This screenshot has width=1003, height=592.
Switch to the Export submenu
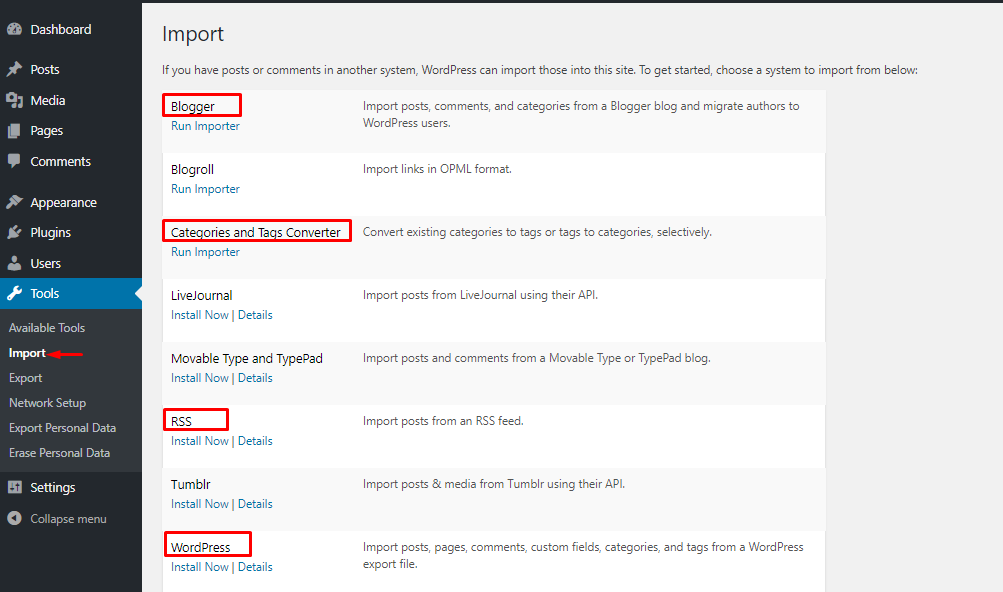(x=25, y=377)
